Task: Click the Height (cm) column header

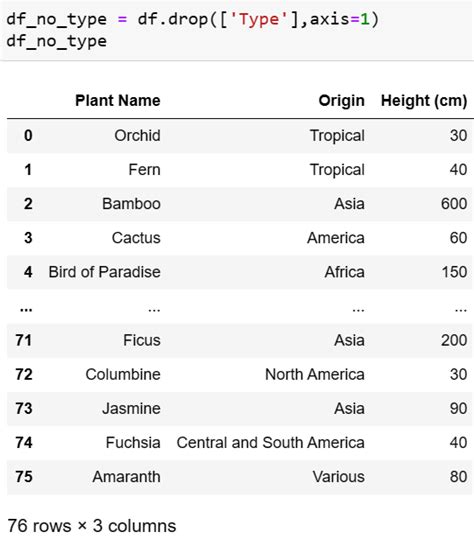Action: tap(424, 101)
